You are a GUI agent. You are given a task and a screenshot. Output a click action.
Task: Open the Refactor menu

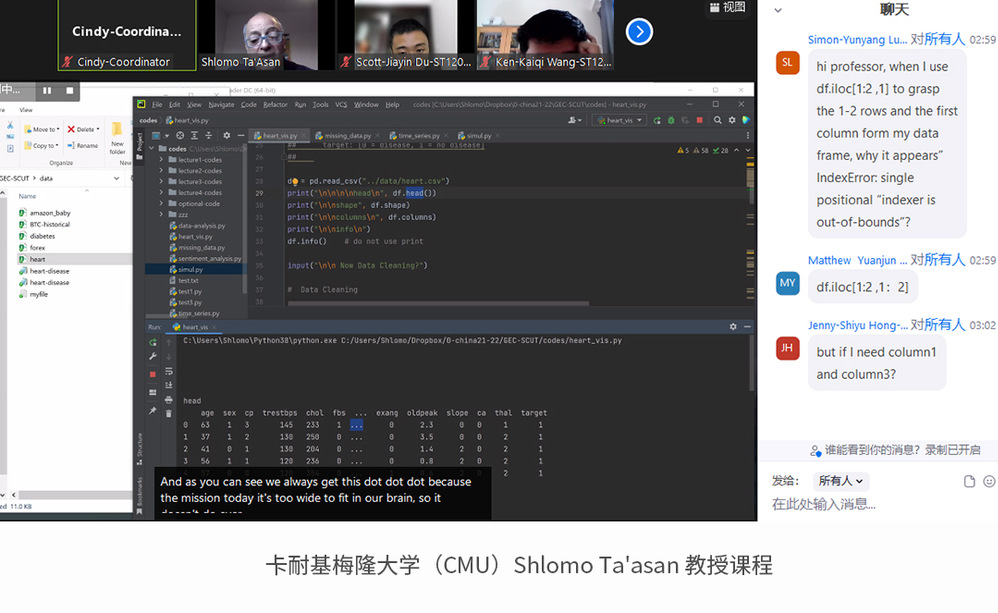click(275, 104)
